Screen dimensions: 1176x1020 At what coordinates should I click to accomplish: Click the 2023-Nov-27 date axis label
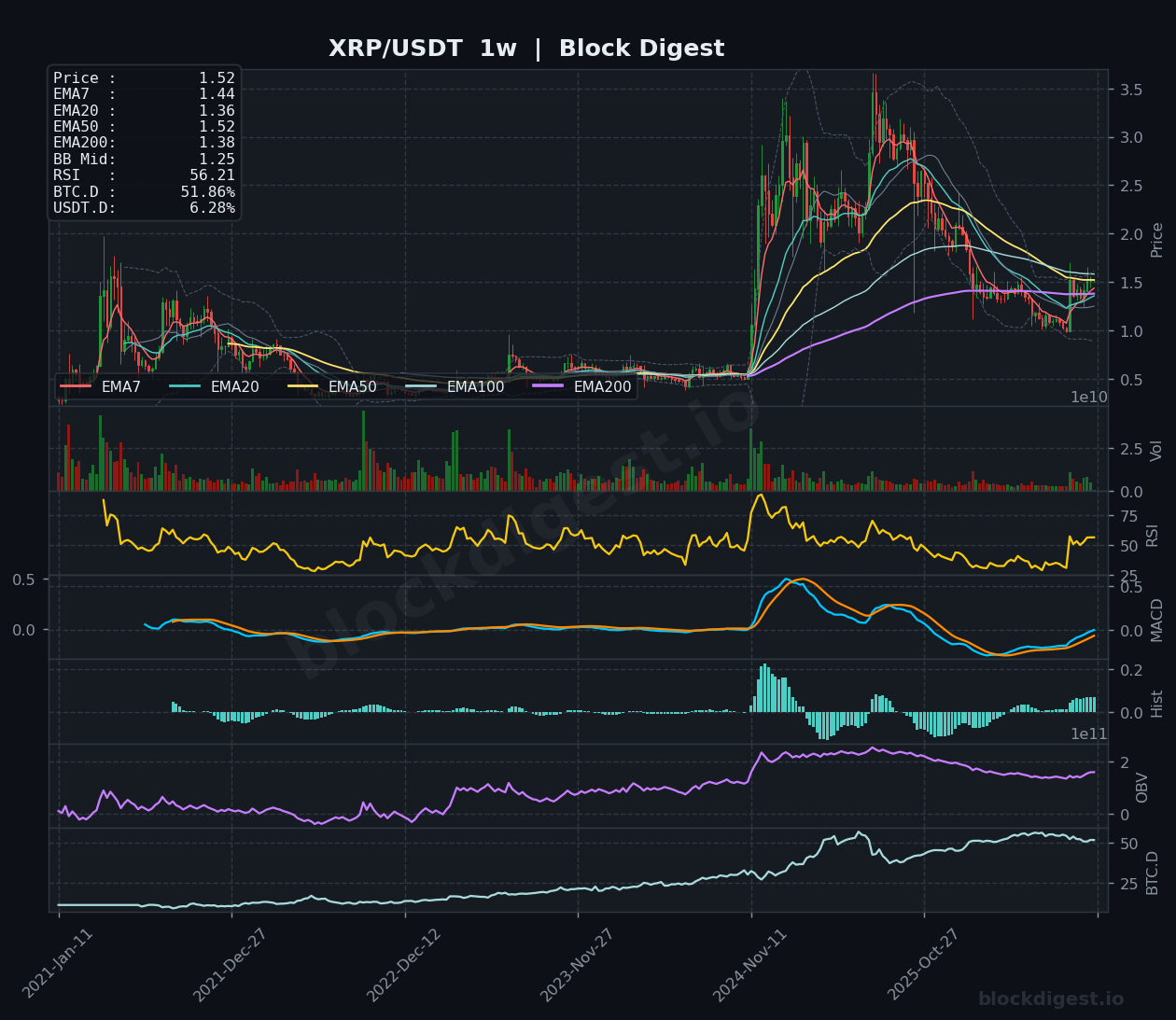(577, 965)
